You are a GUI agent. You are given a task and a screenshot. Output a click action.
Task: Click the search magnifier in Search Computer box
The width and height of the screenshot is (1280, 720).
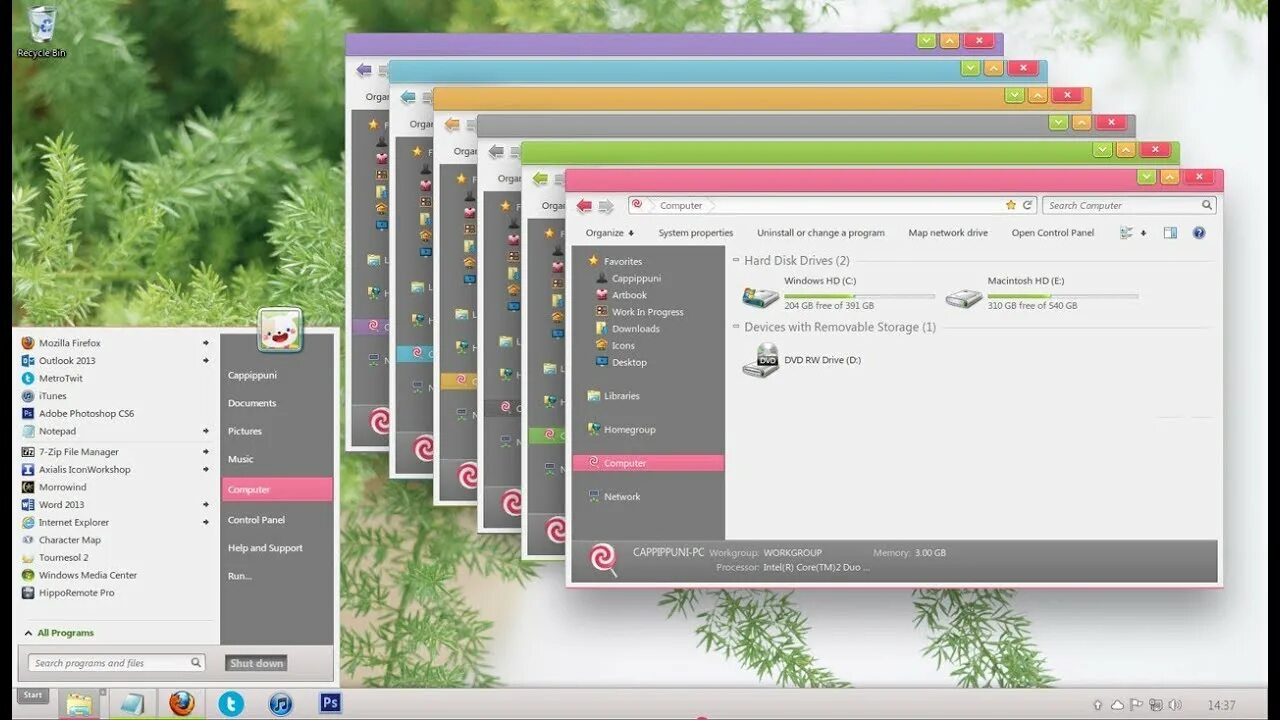click(1207, 205)
